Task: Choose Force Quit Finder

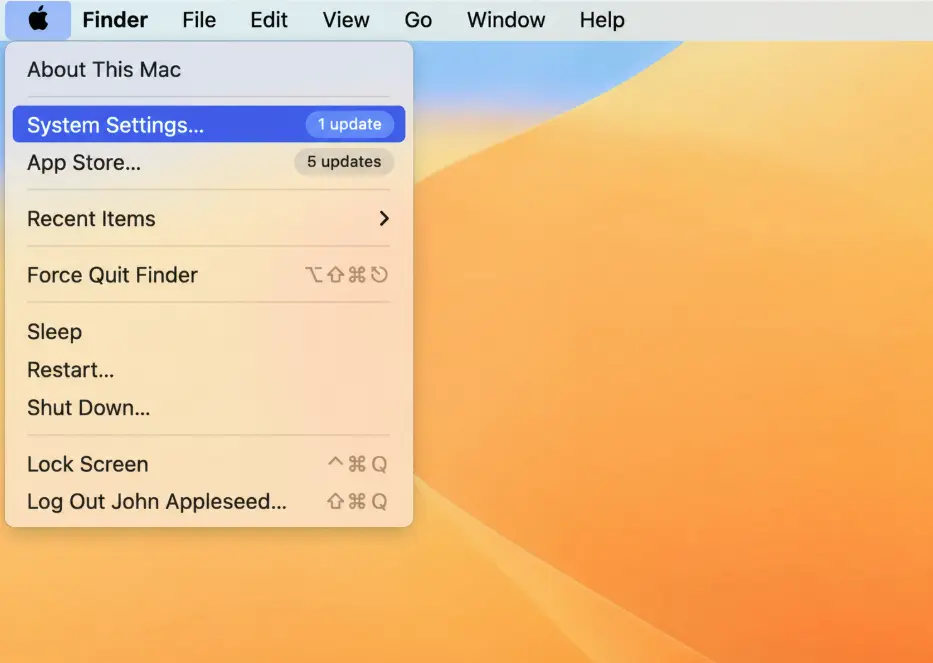Action: tap(209, 275)
